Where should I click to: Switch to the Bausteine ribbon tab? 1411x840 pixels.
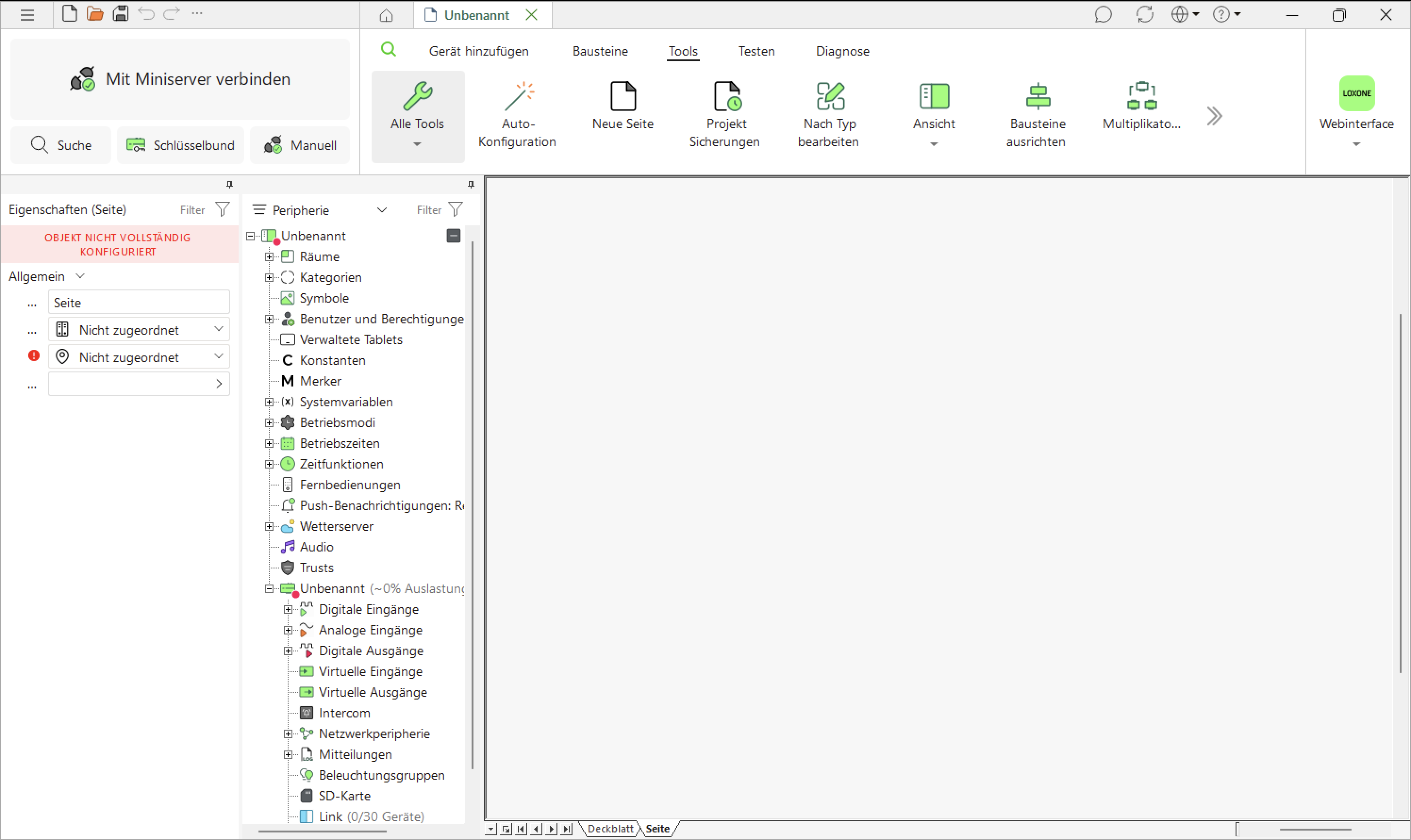[600, 51]
